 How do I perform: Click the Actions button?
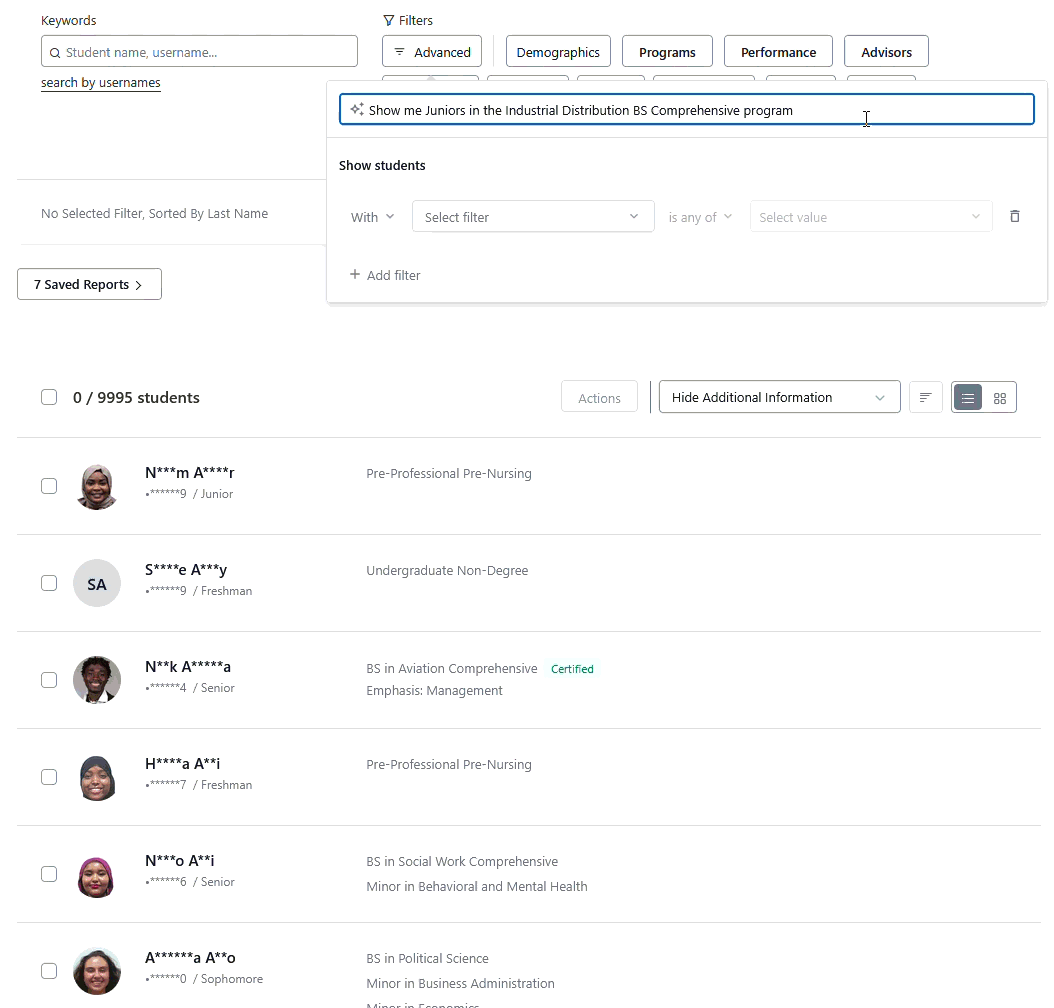[x=600, y=398]
